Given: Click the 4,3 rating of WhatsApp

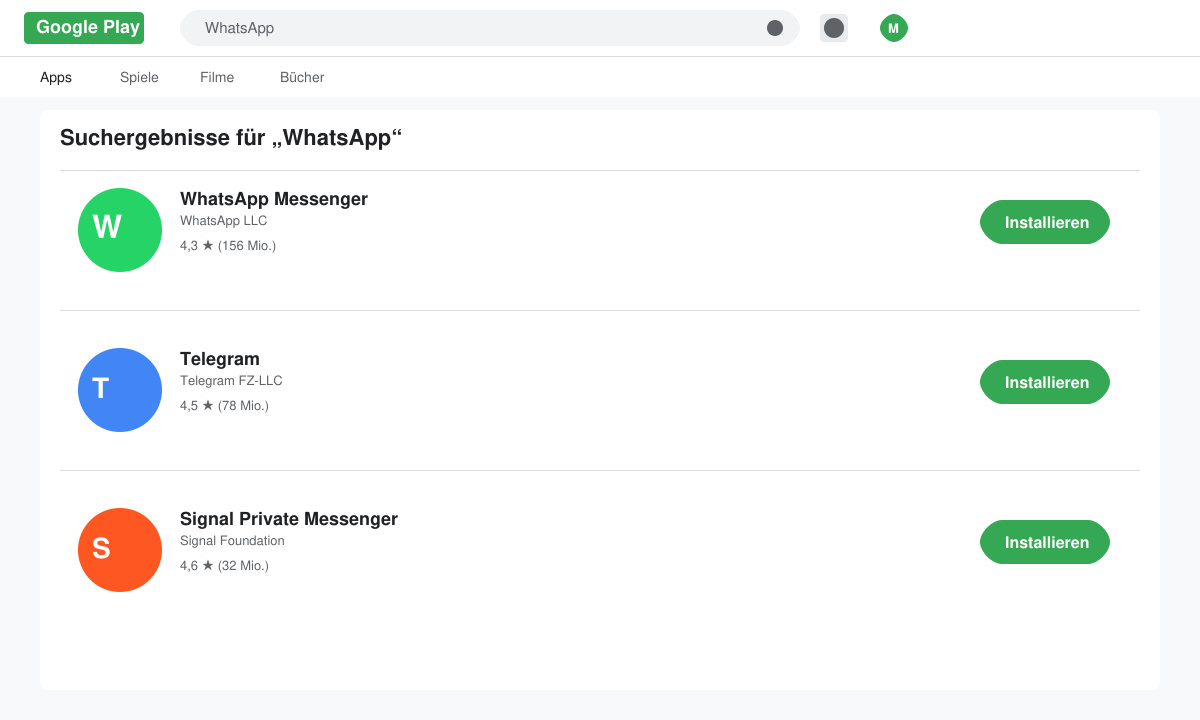Looking at the screenshot, I should 228,245.
